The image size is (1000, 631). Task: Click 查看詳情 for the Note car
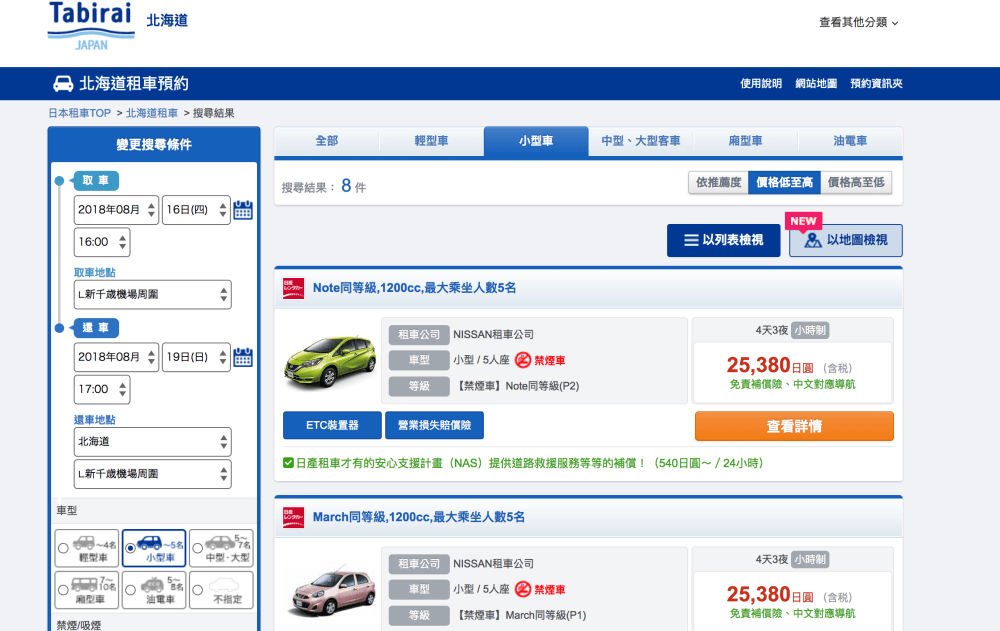coord(794,426)
